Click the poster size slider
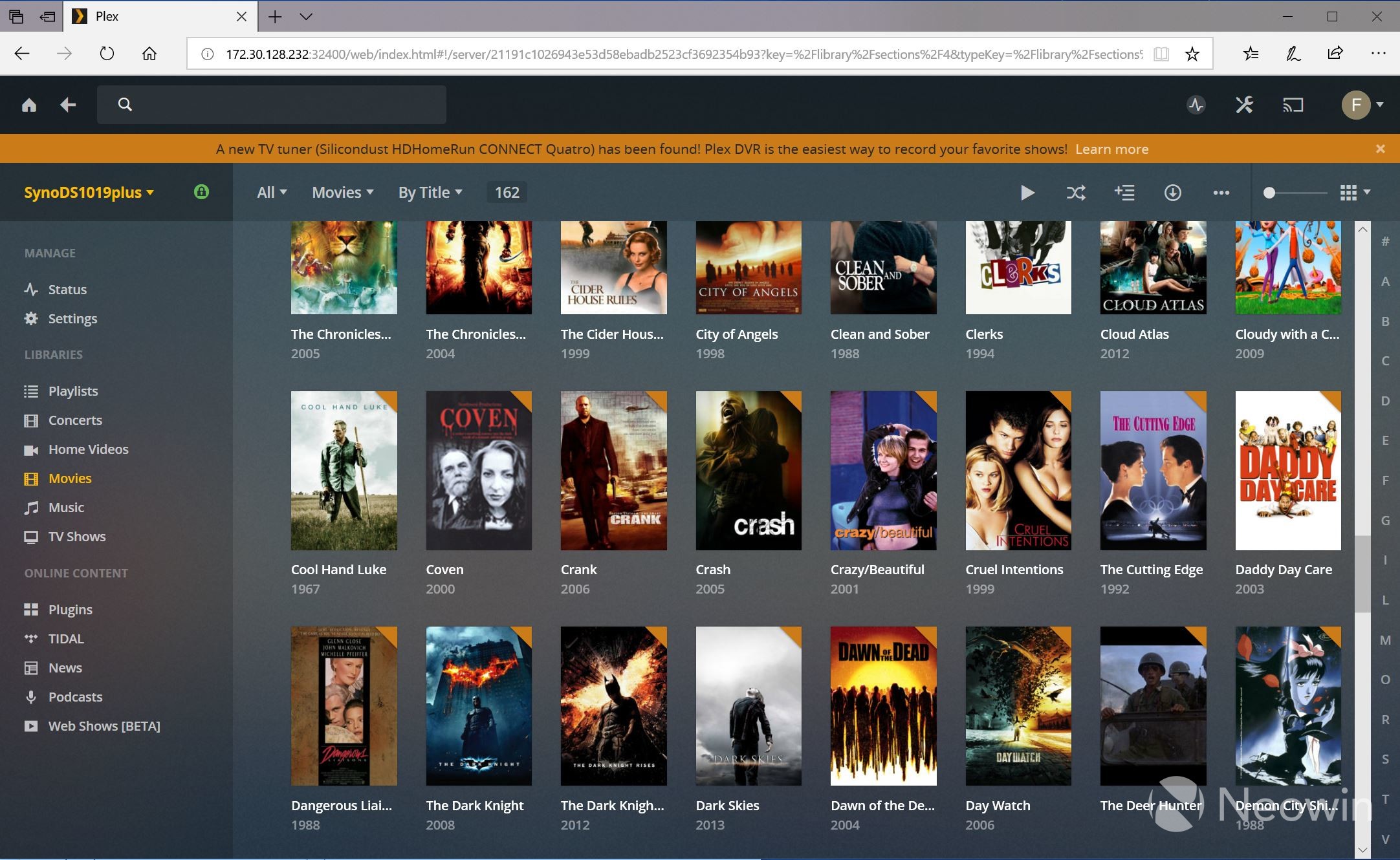 tap(1270, 193)
